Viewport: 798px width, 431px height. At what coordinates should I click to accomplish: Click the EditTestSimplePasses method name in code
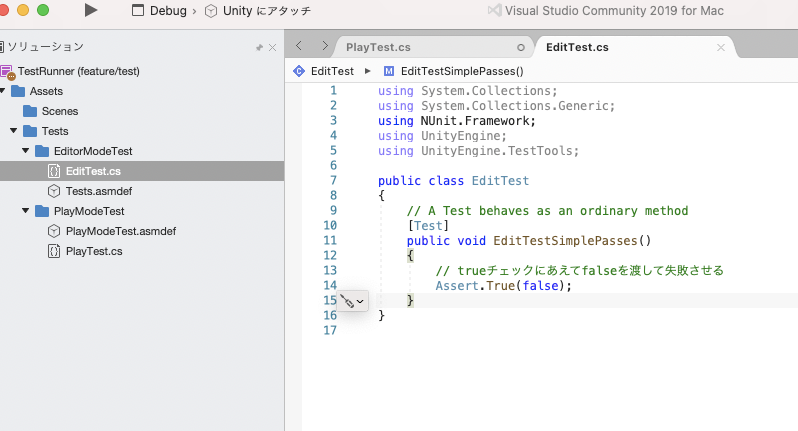tap(565, 241)
